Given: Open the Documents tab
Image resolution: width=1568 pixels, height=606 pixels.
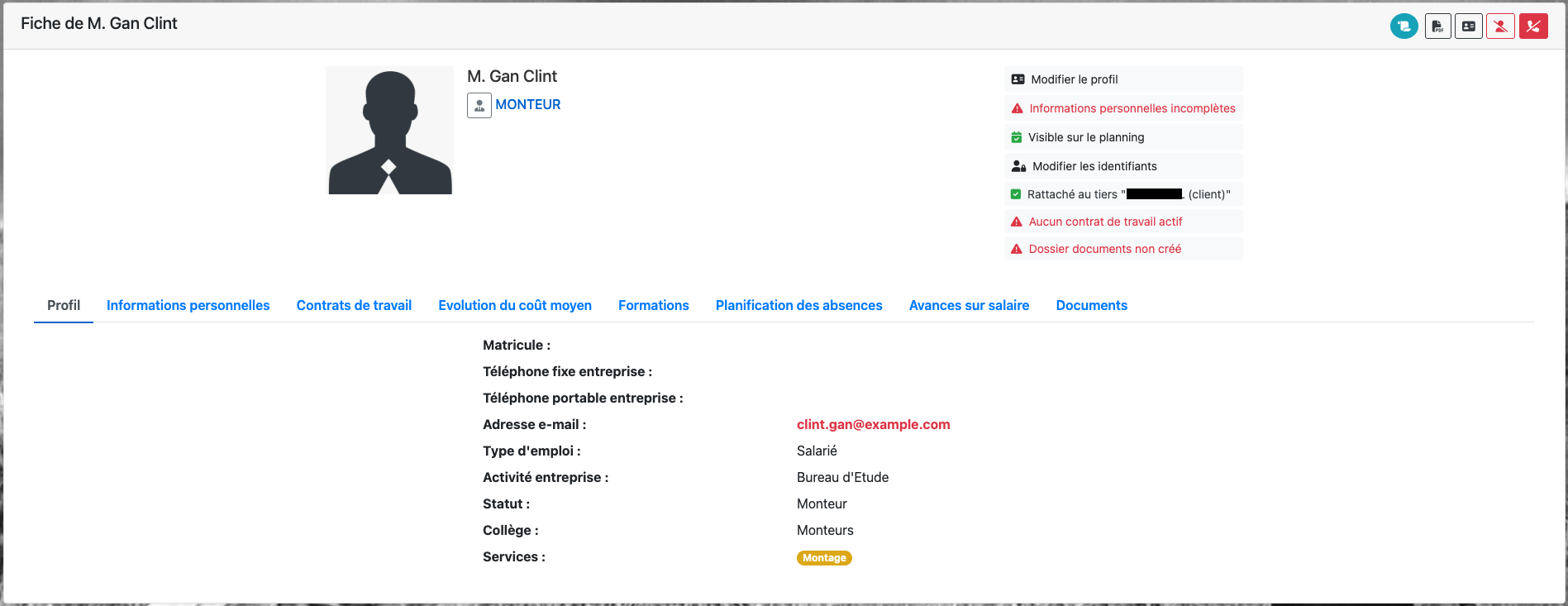Looking at the screenshot, I should (1091, 305).
